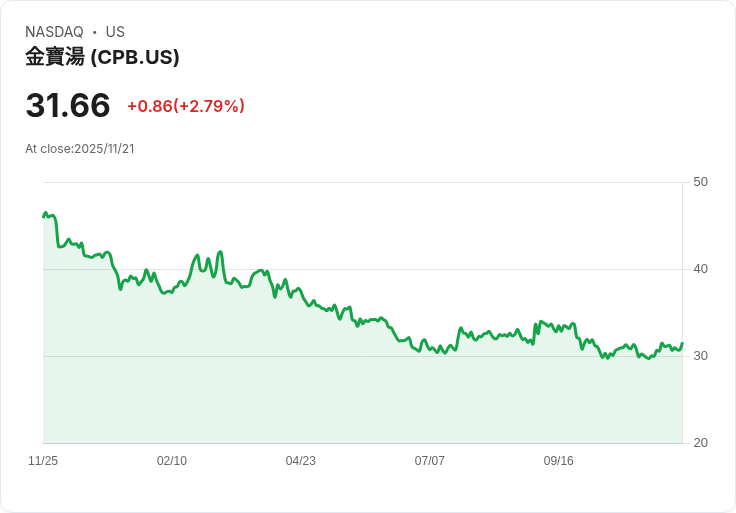Click the 09/16 date label
This screenshot has height=513, width=736.
[x=558, y=461]
